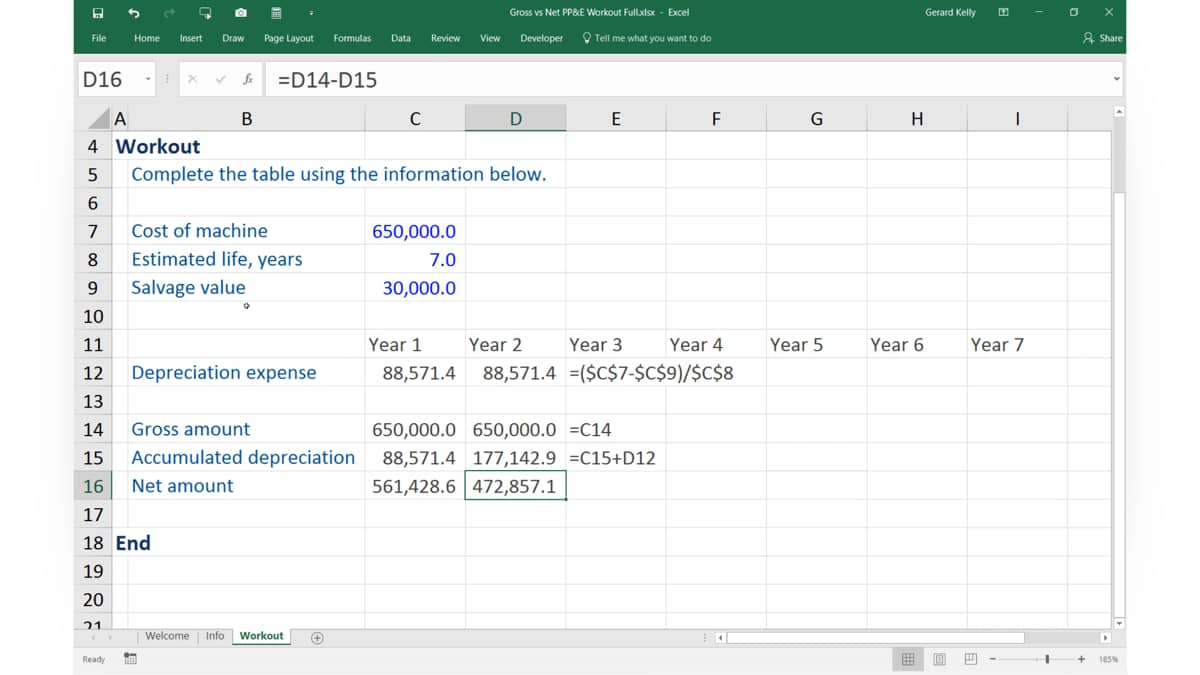Switch to the Info sheet tab
1200x675 pixels.
click(215, 636)
